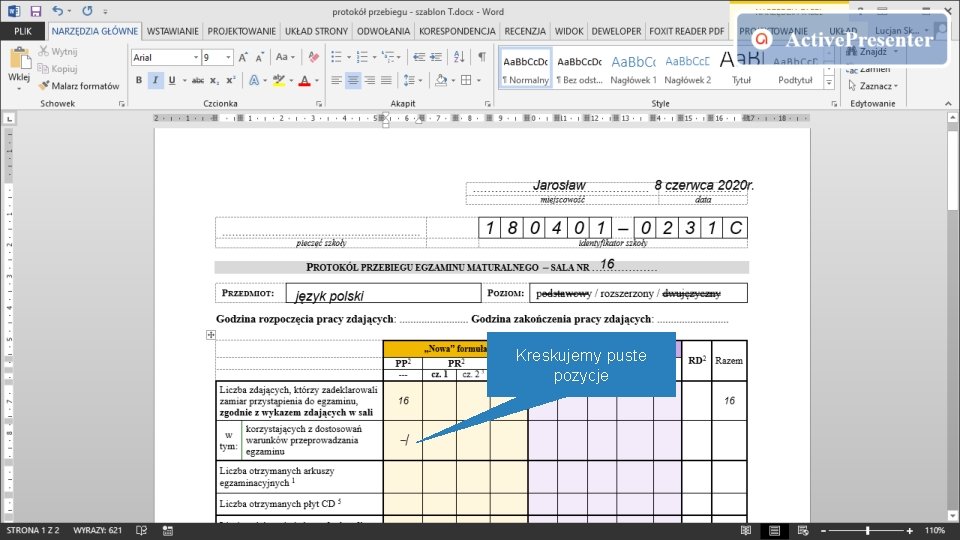Save the document from the Quick Access Toolbar
Viewport: 960px width, 540px height.
click(36, 11)
